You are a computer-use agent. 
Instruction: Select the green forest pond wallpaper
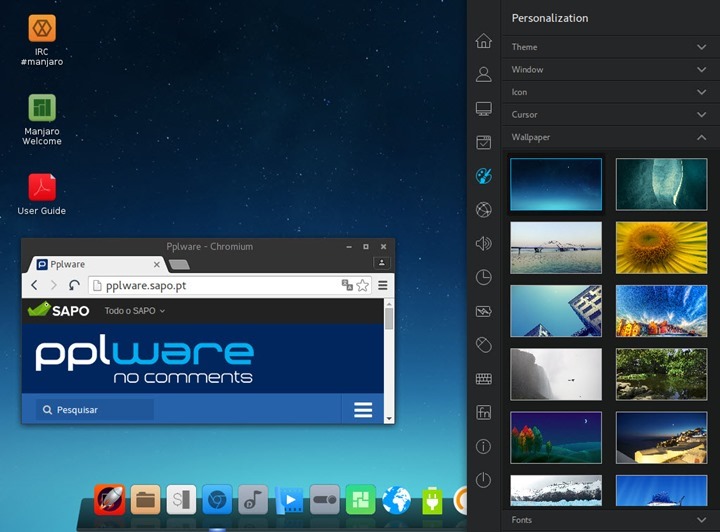pyautogui.click(x=661, y=374)
